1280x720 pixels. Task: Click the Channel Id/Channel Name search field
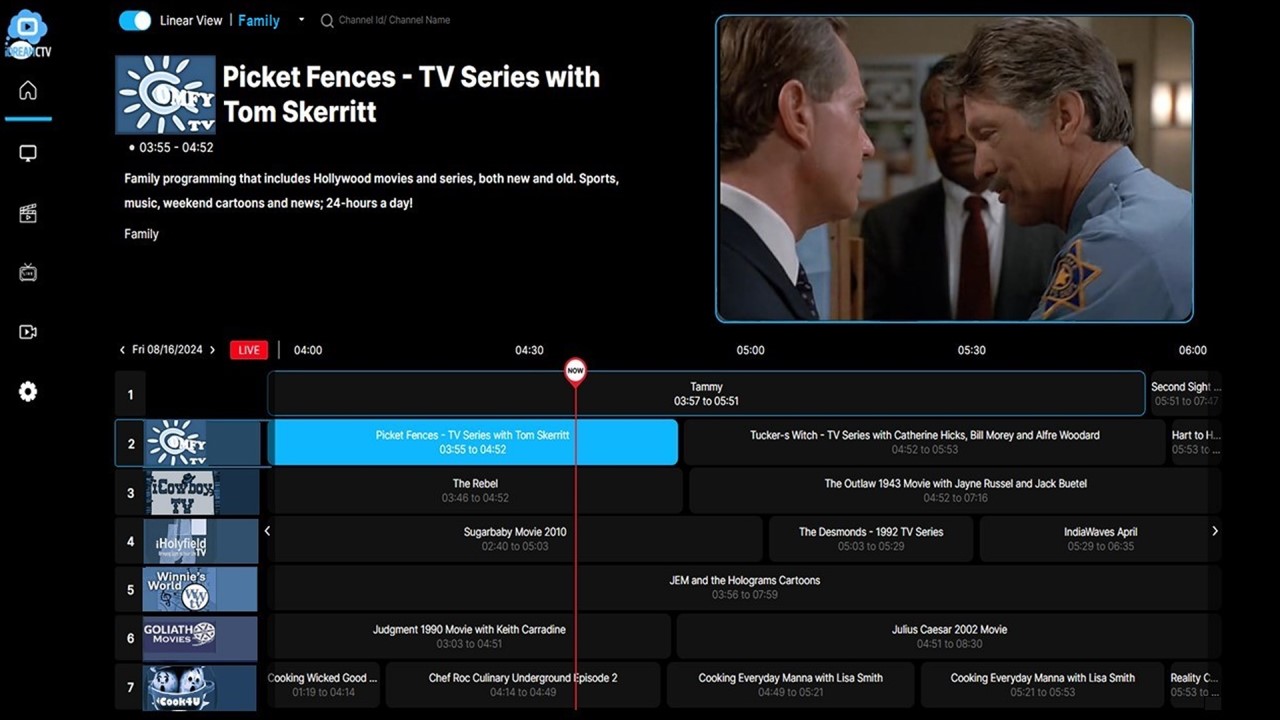pyautogui.click(x=395, y=20)
